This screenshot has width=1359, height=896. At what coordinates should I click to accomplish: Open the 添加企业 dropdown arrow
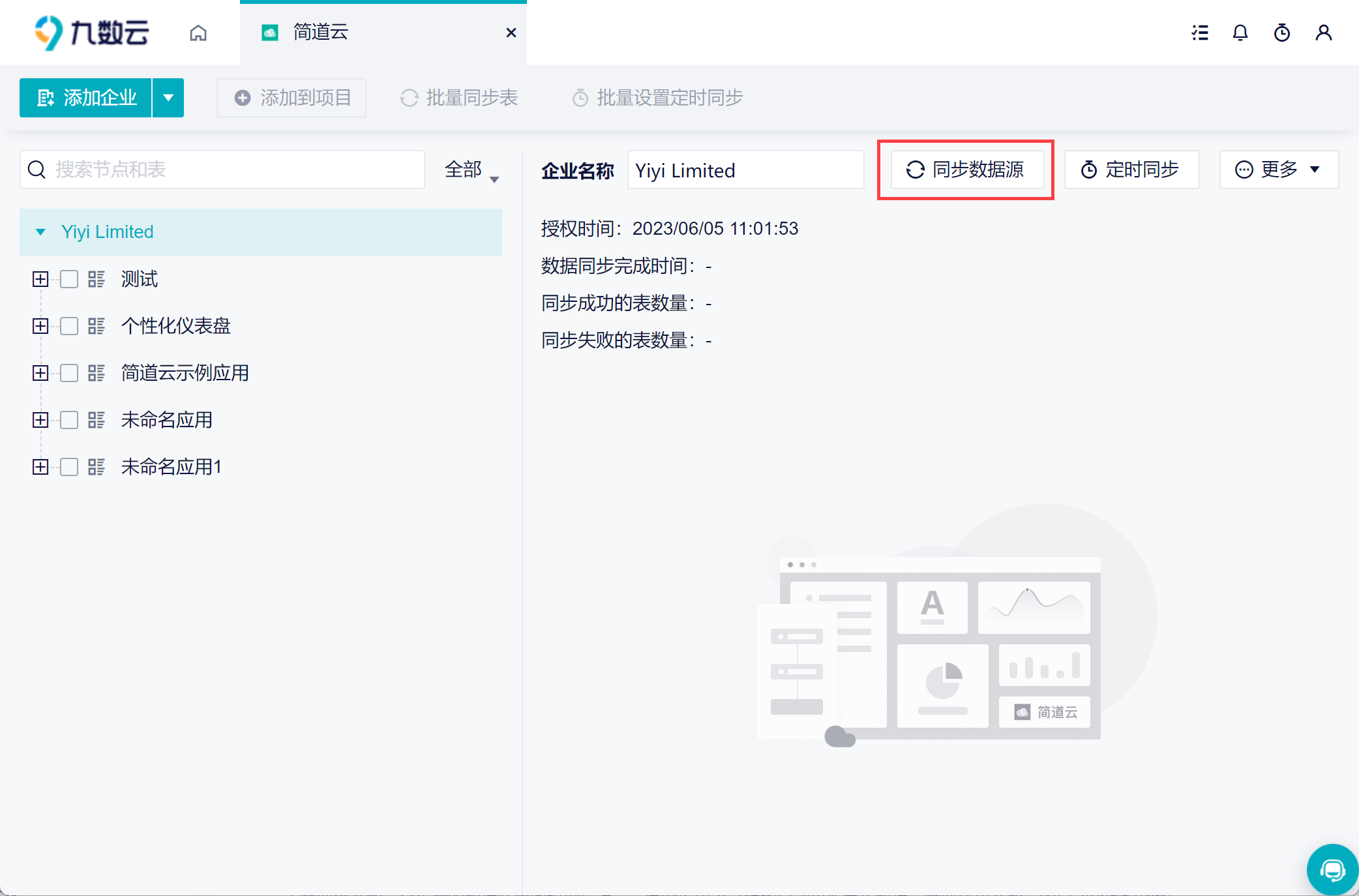tap(168, 98)
